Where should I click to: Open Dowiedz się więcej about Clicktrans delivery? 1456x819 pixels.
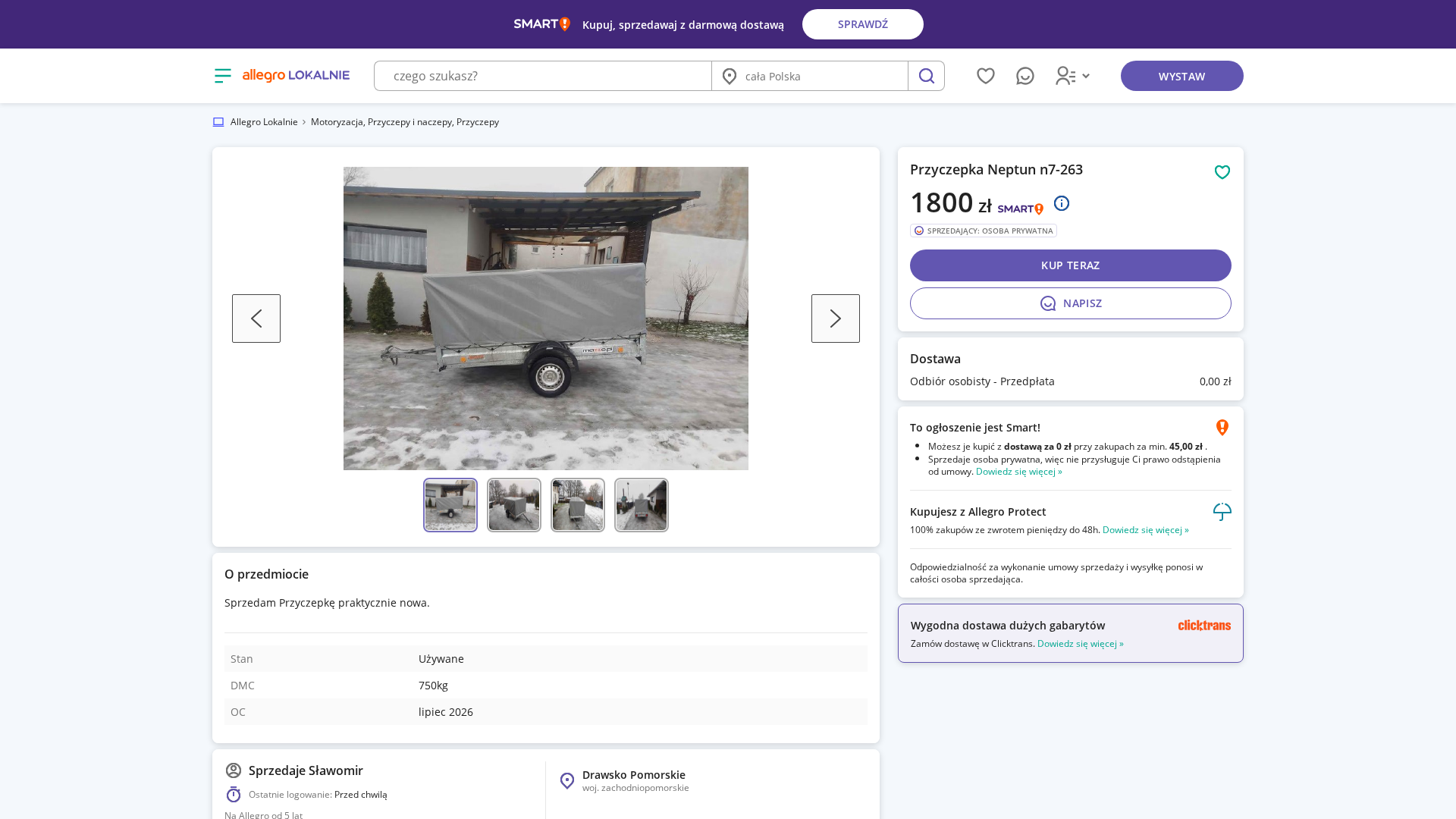1080,643
